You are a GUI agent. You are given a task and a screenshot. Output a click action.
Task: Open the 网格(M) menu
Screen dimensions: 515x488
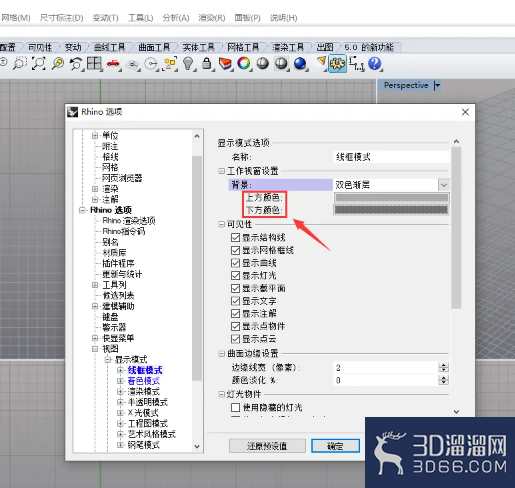coord(15,18)
